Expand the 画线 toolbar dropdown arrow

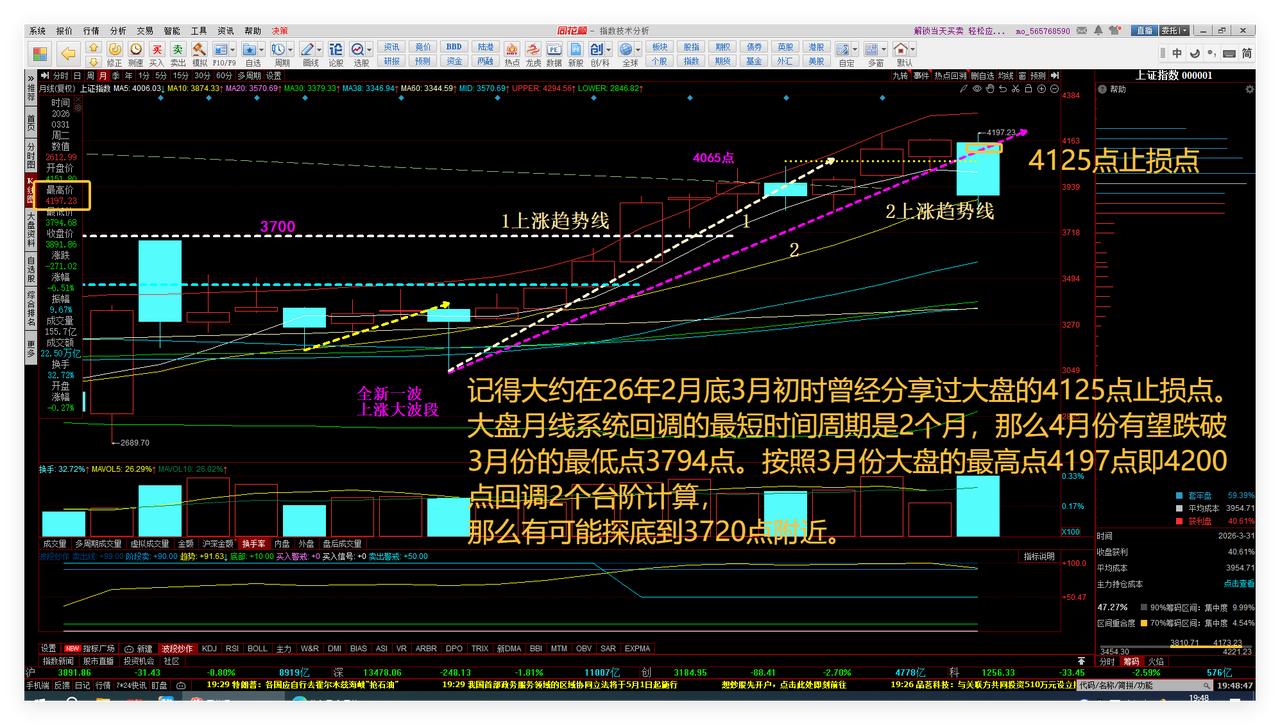320,49
